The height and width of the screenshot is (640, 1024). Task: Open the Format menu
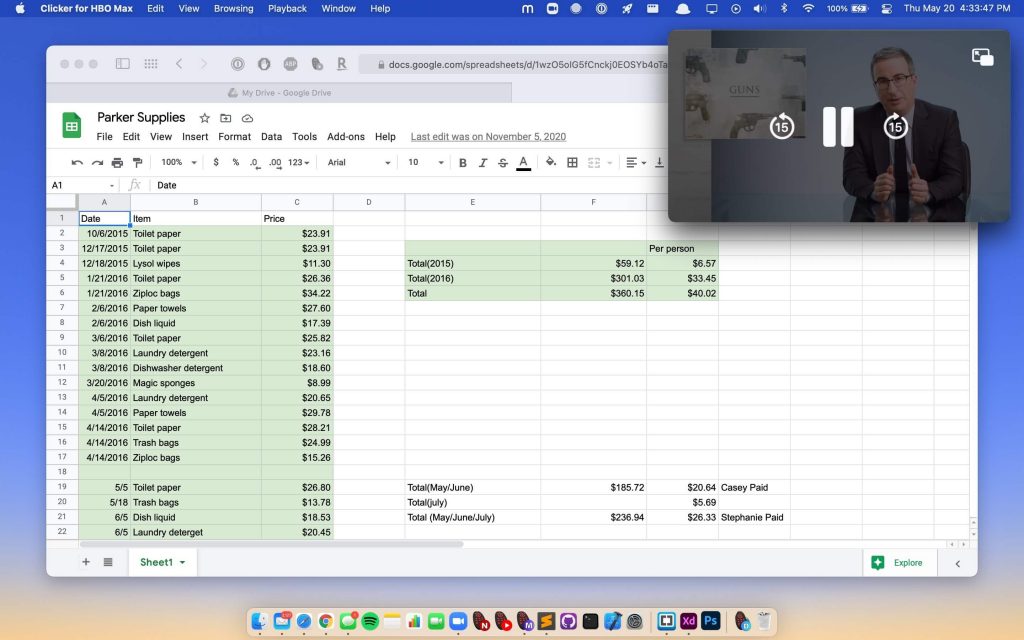click(x=234, y=137)
